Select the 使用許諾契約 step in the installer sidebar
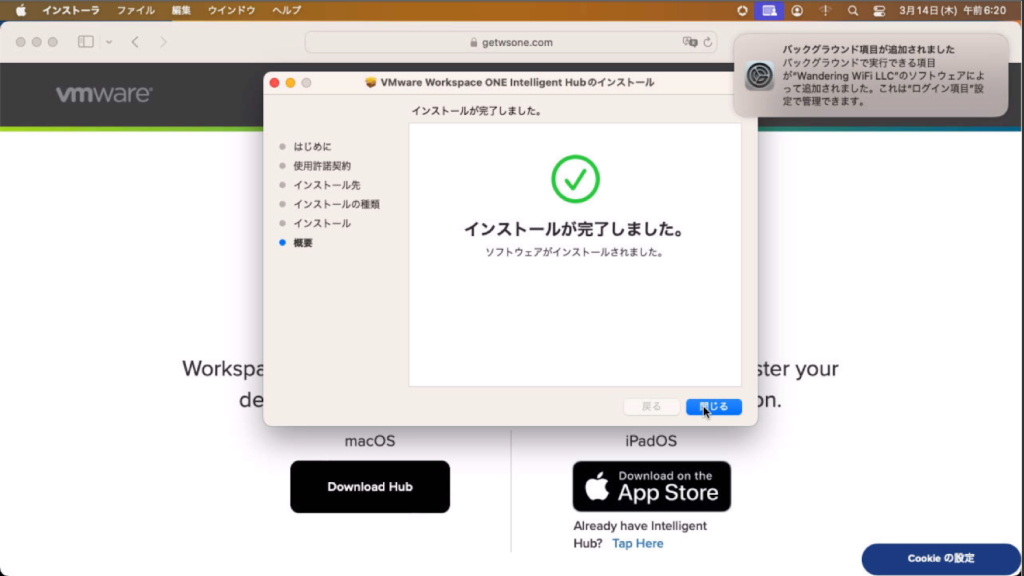1024x576 pixels. click(x=322, y=166)
